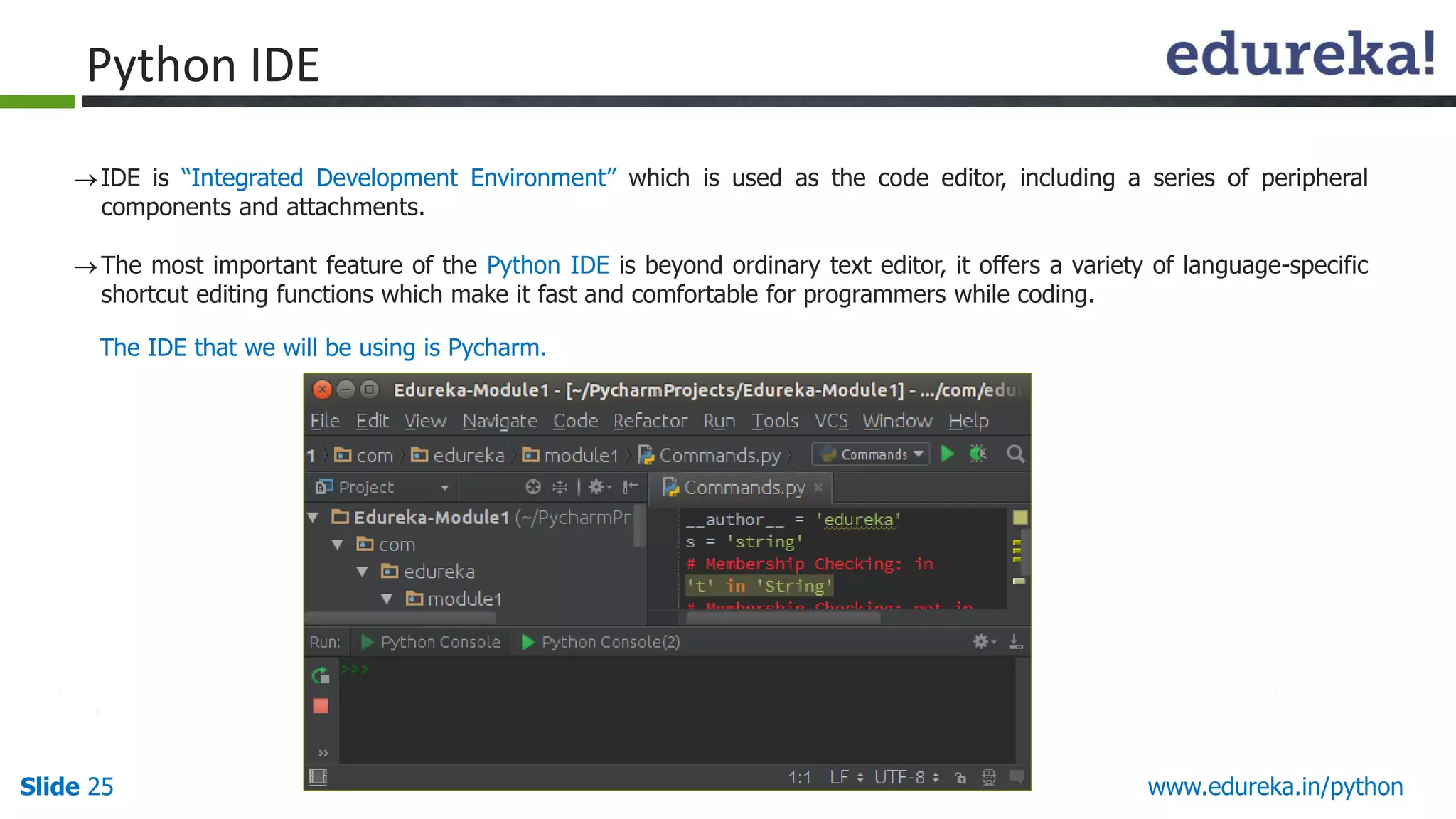This screenshot has width=1456, height=819.
Task: Open the Refactor menu
Action: pos(650,421)
